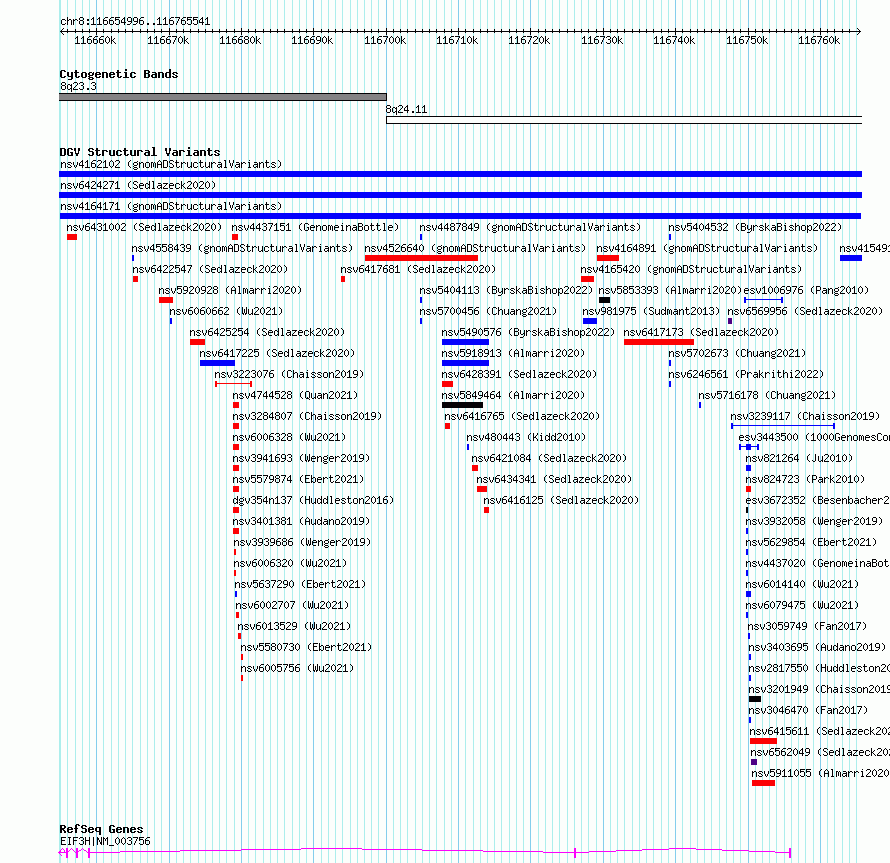The height and width of the screenshot is (863, 890).
Task: Select nsv6422547 (Sedlazeck2020) label
Action: coord(210,269)
